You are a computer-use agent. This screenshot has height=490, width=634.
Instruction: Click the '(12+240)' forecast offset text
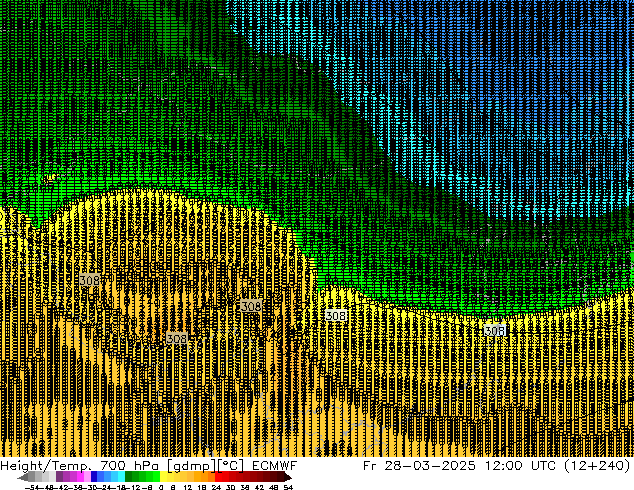tap(597, 466)
